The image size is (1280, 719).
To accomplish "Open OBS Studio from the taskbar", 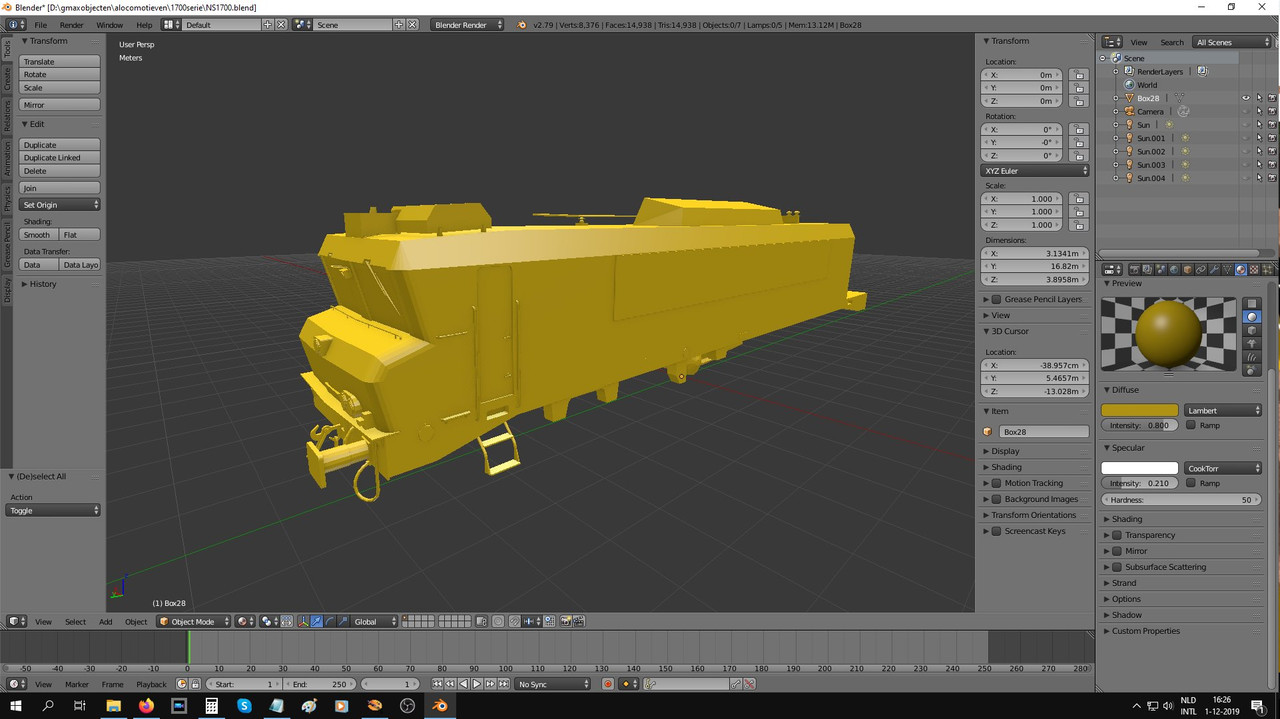I will [407, 706].
